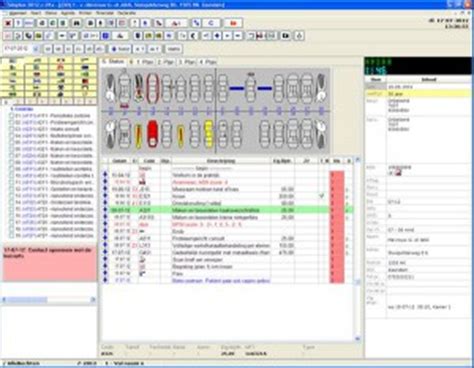Click the Code column header
The width and height of the screenshot is (474, 368).
pos(149,161)
